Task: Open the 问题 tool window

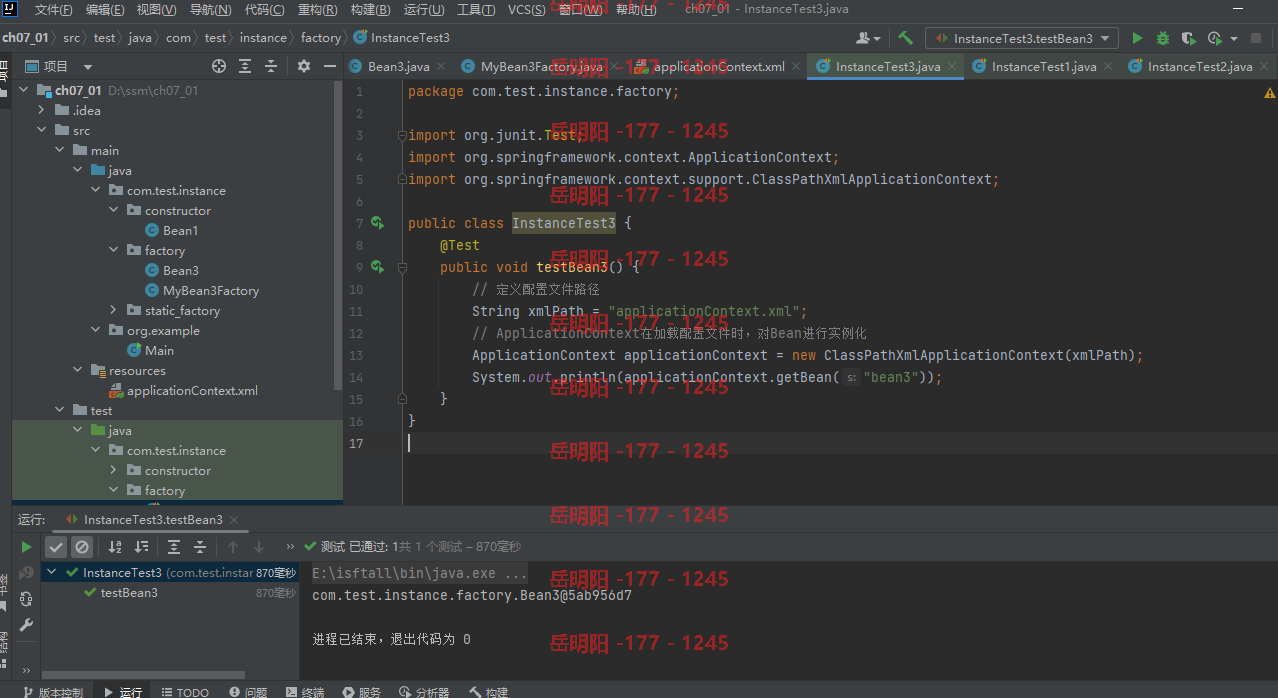Action: pyautogui.click(x=247, y=692)
